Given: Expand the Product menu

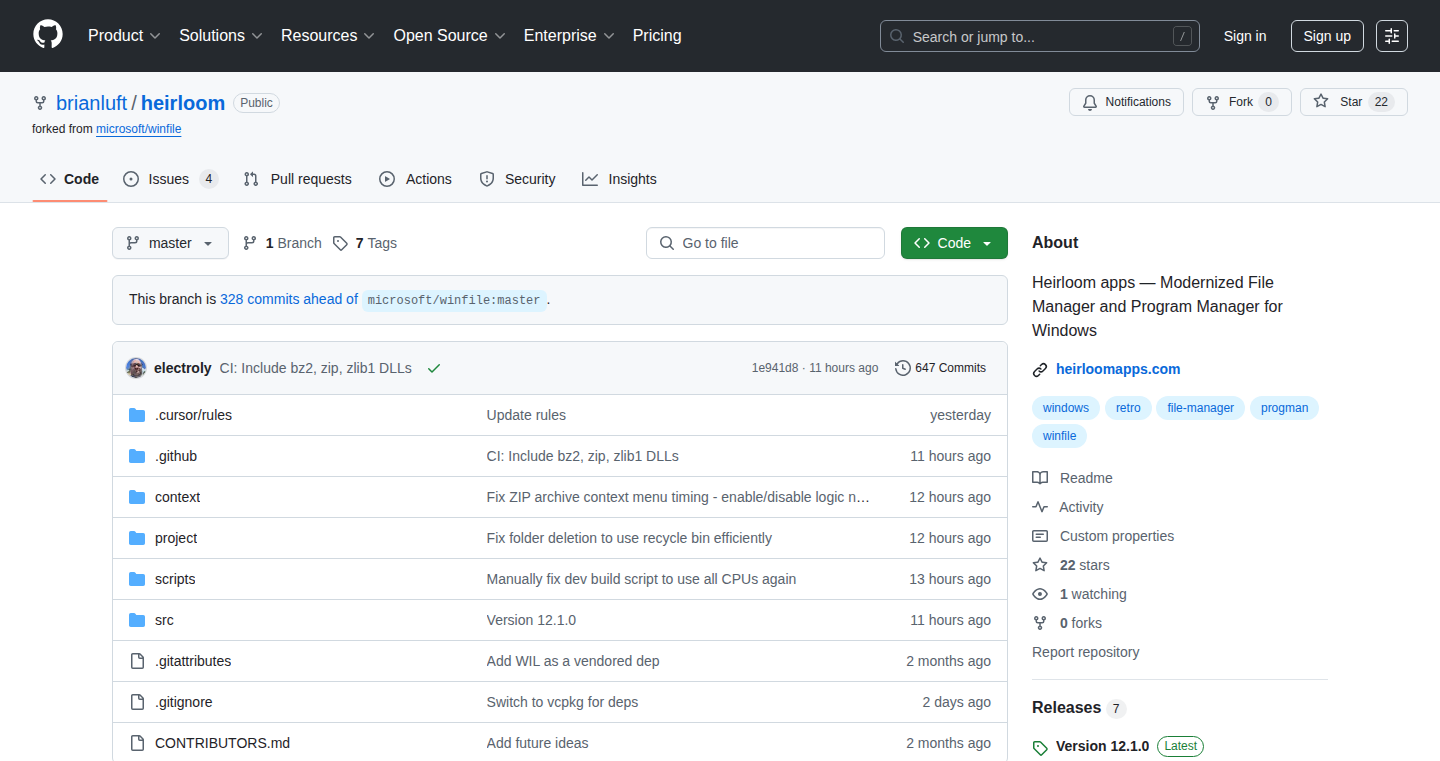Looking at the screenshot, I should click(x=124, y=35).
